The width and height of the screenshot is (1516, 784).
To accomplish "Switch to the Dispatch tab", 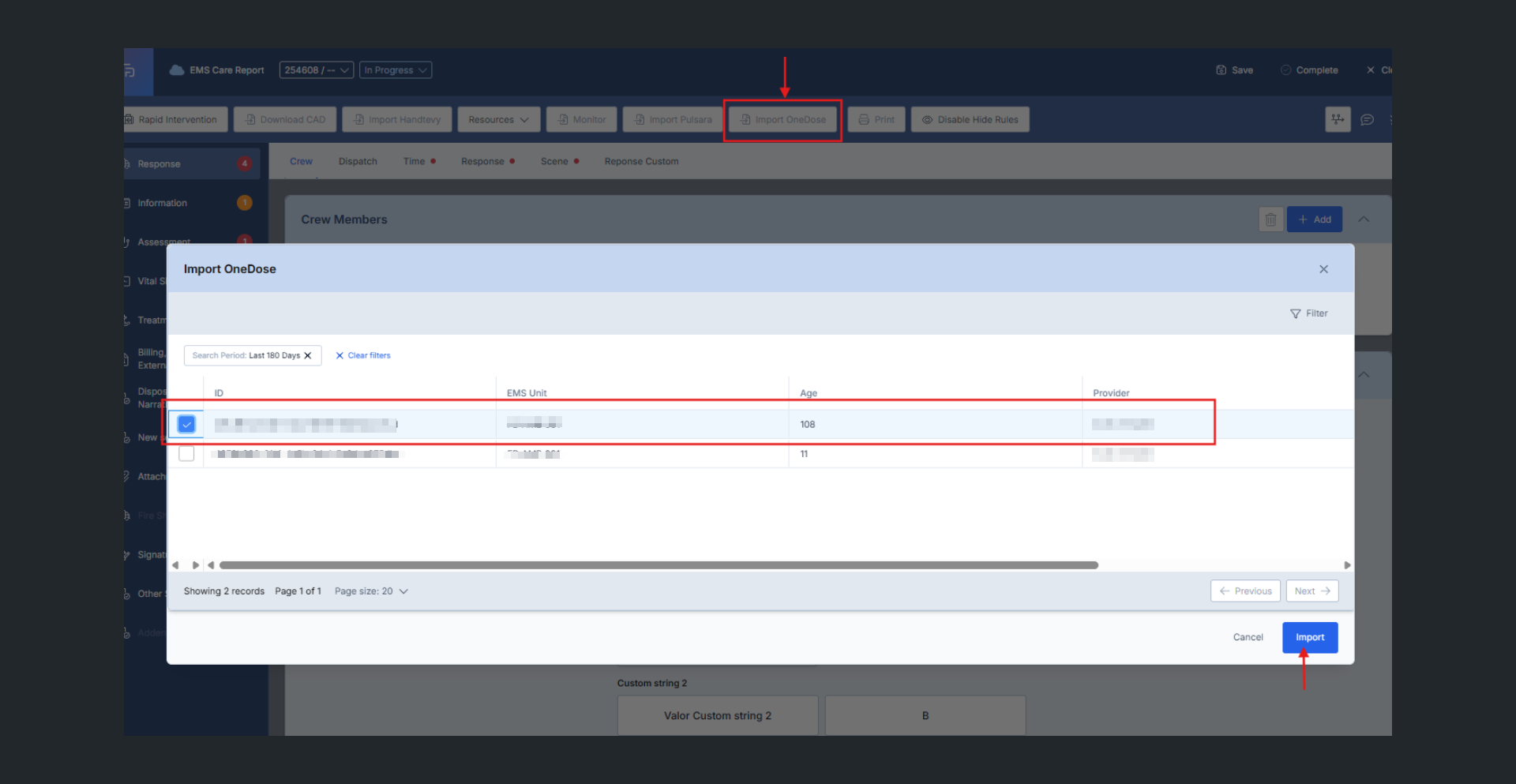I will 358,162.
